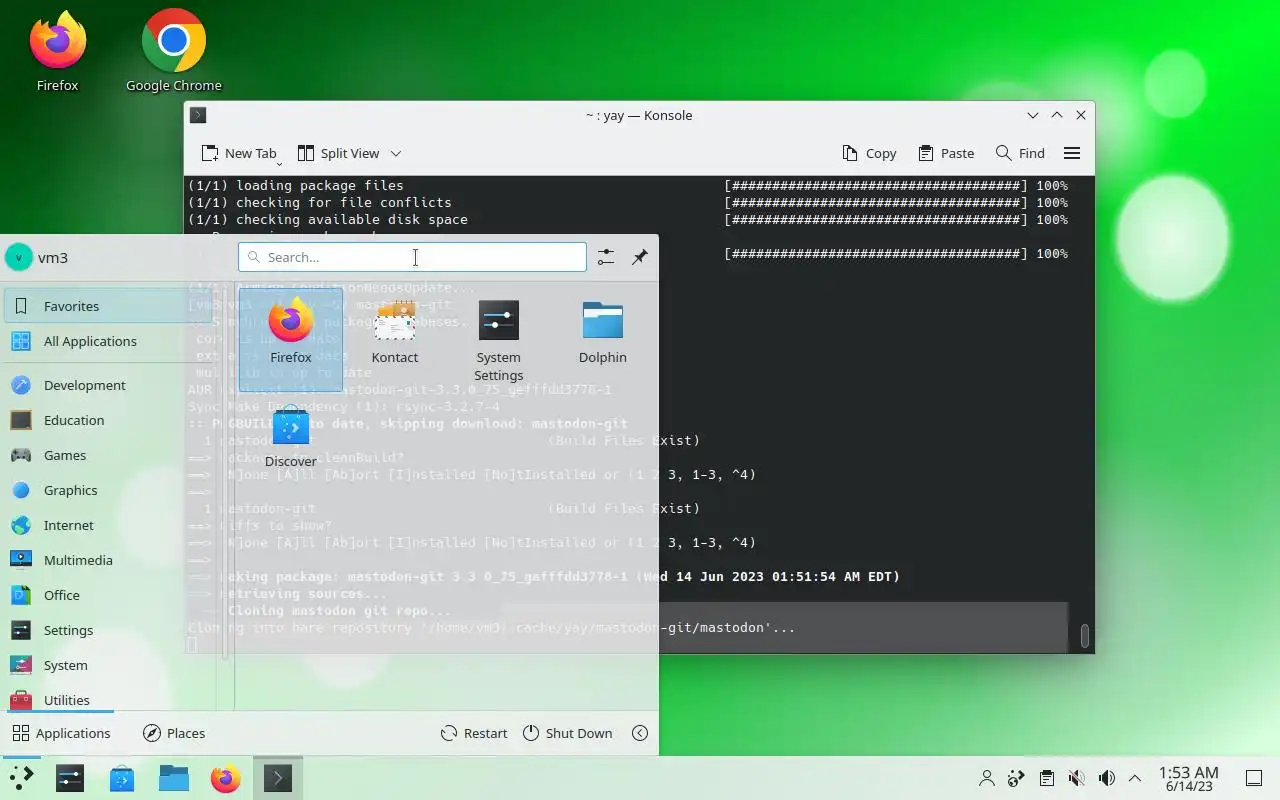The image size is (1280, 800).
Task: Open System Settings from favorites
Action: pos(498,338)
